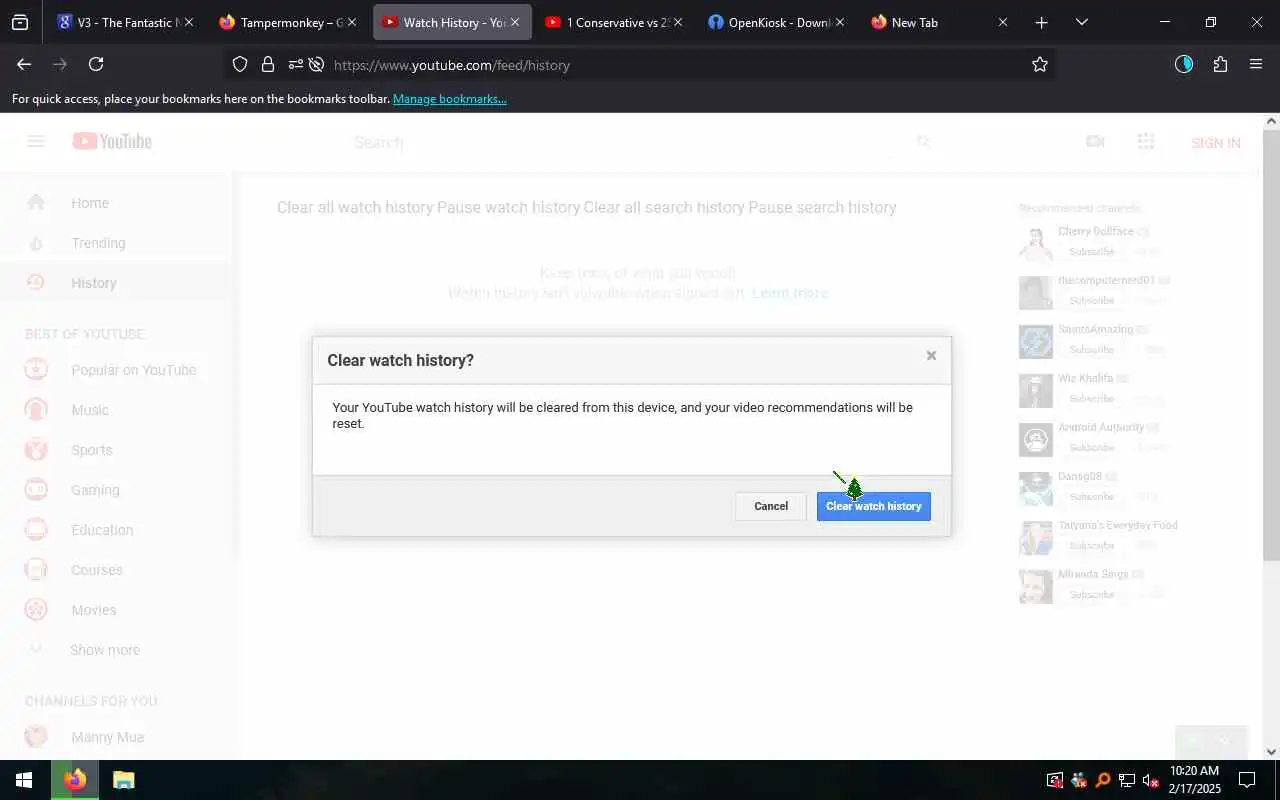
Task: Open Education in the sidebar
Action: tap(118, 530)
